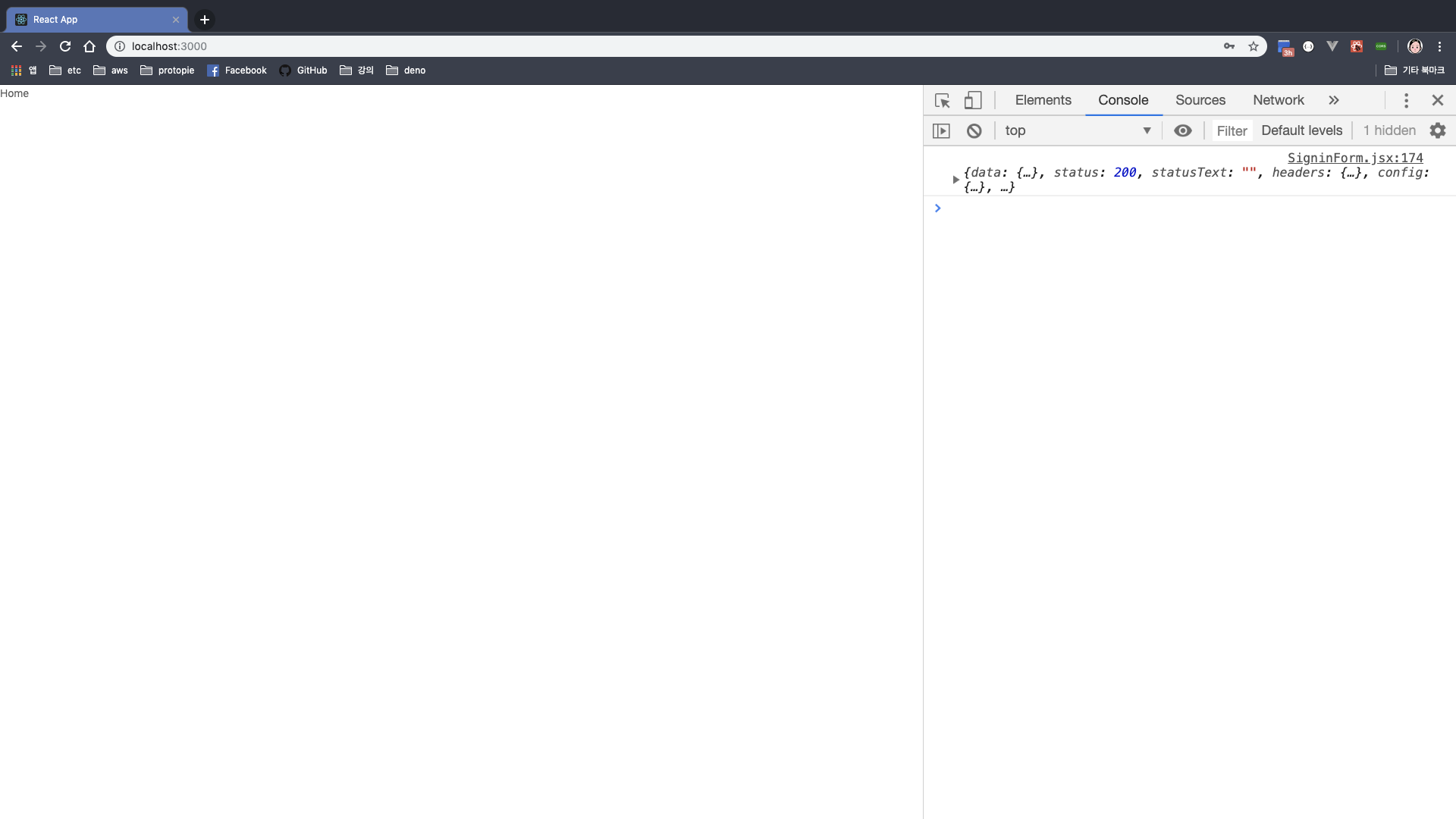Open the Default levels dropdown

point(1301,130)
